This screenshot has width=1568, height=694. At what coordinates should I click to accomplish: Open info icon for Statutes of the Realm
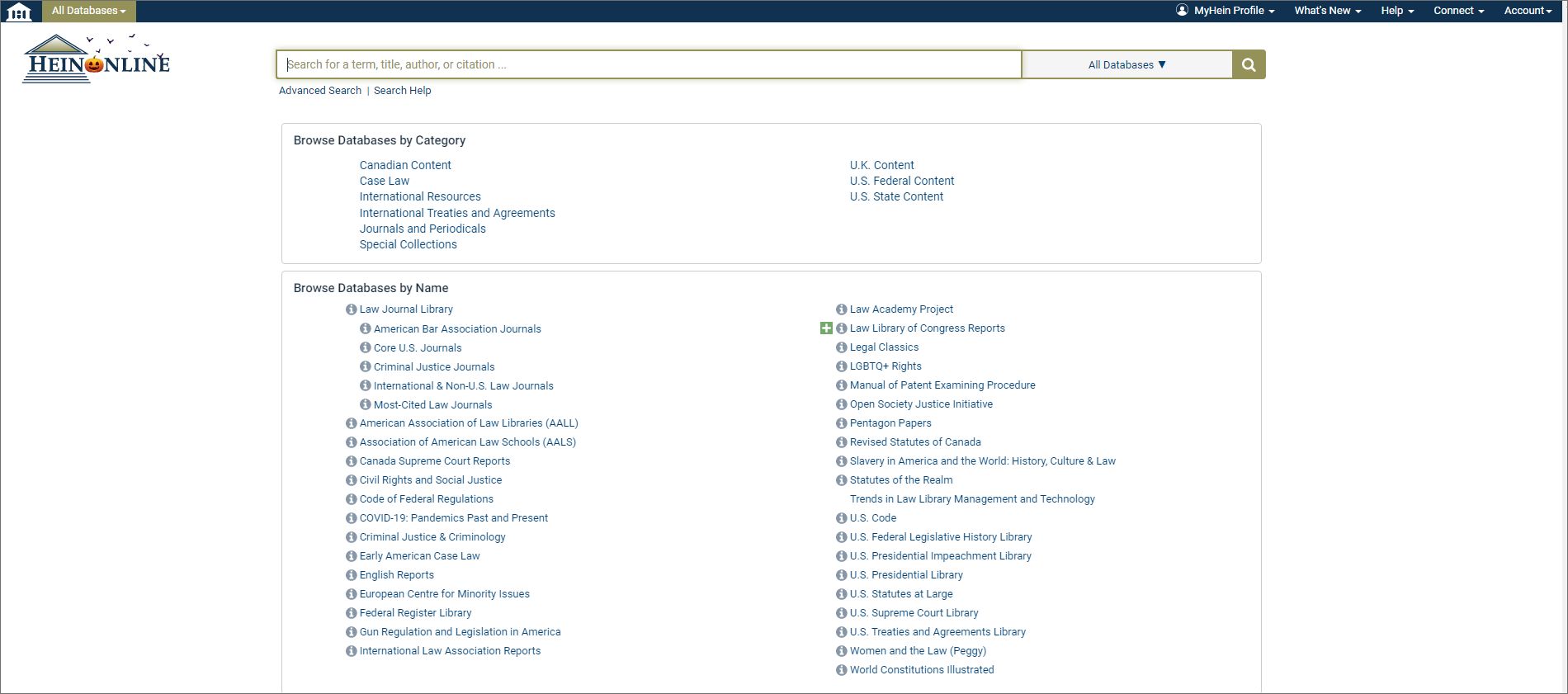tap(841, 480)
